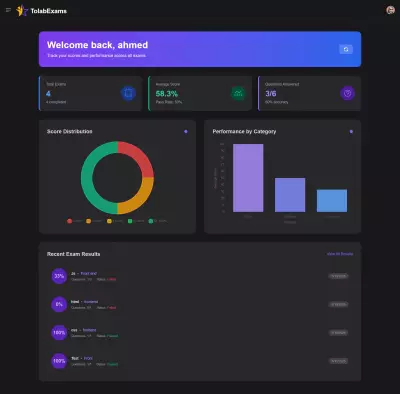Click the green Average Score chart icon

(238, 93)
